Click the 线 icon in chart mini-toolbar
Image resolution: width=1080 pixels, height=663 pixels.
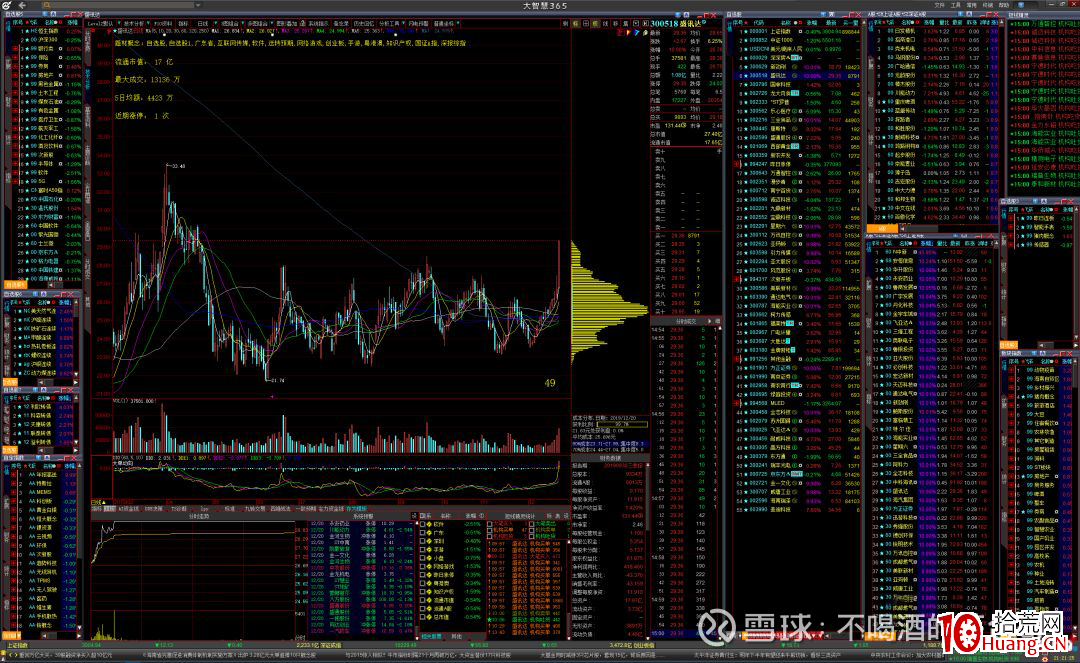click(605, 23)
